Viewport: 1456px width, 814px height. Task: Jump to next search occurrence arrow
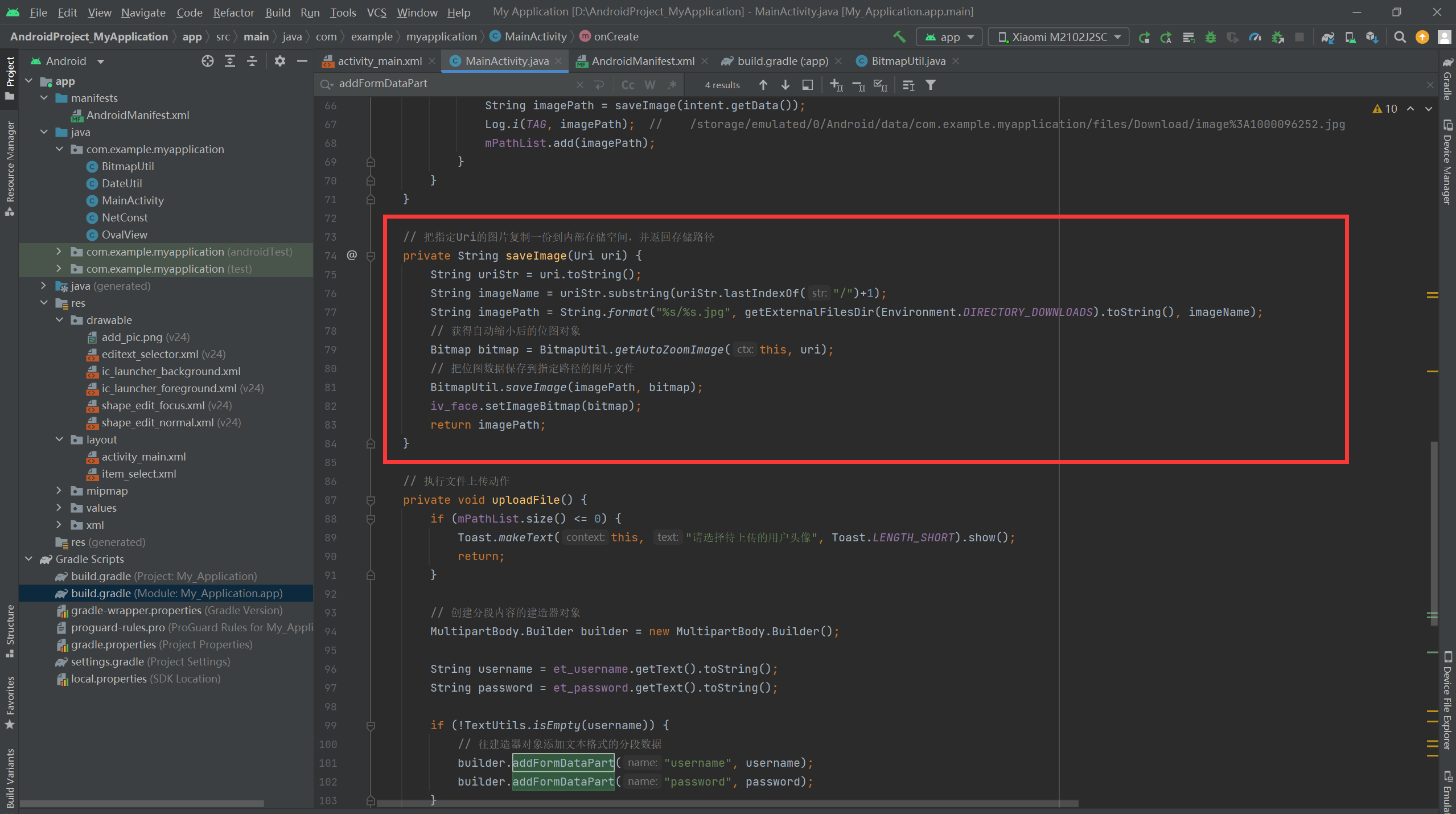point(785,85)
